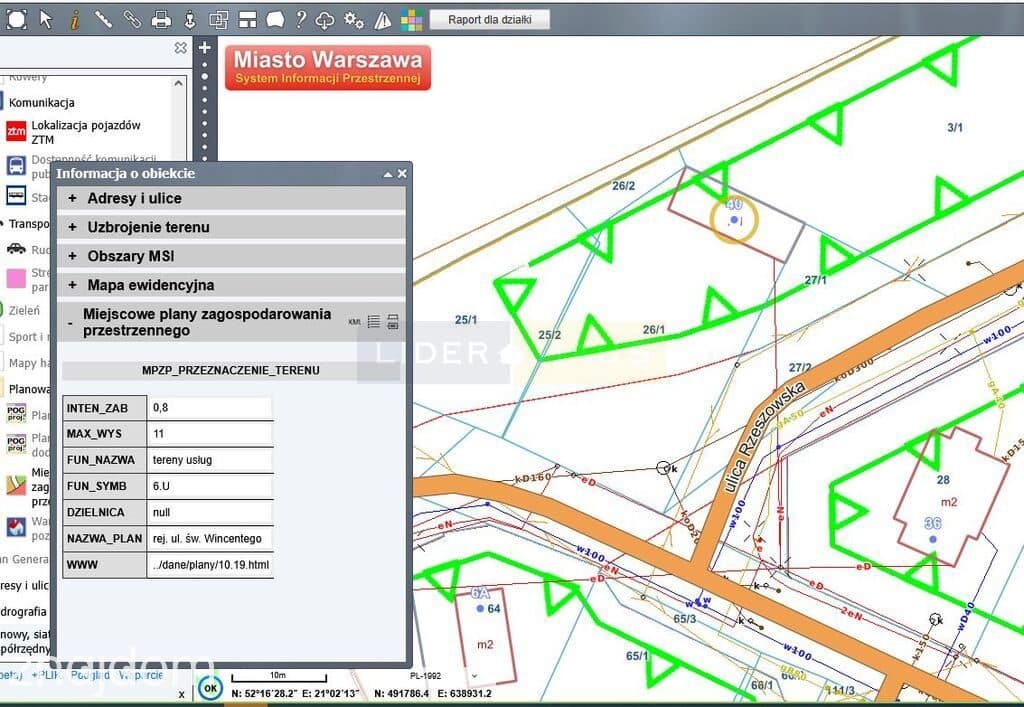The height and width of the screenshot is (707, 1024).
Task: Click the warning triangle report icon
Action: click(x=383, y=21)
